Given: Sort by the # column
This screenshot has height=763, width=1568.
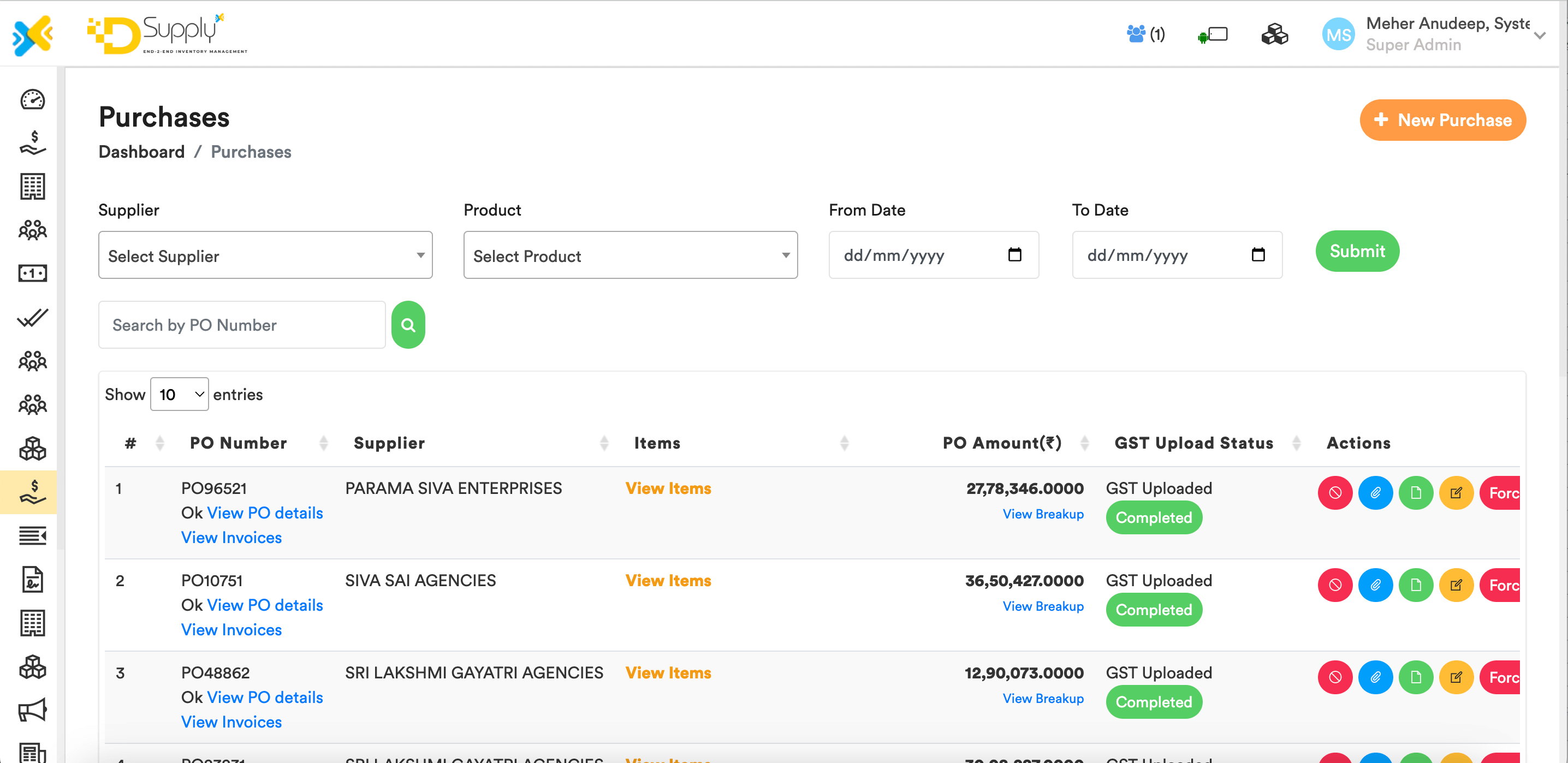Looking at the screenshot, I should coord(159,443).
